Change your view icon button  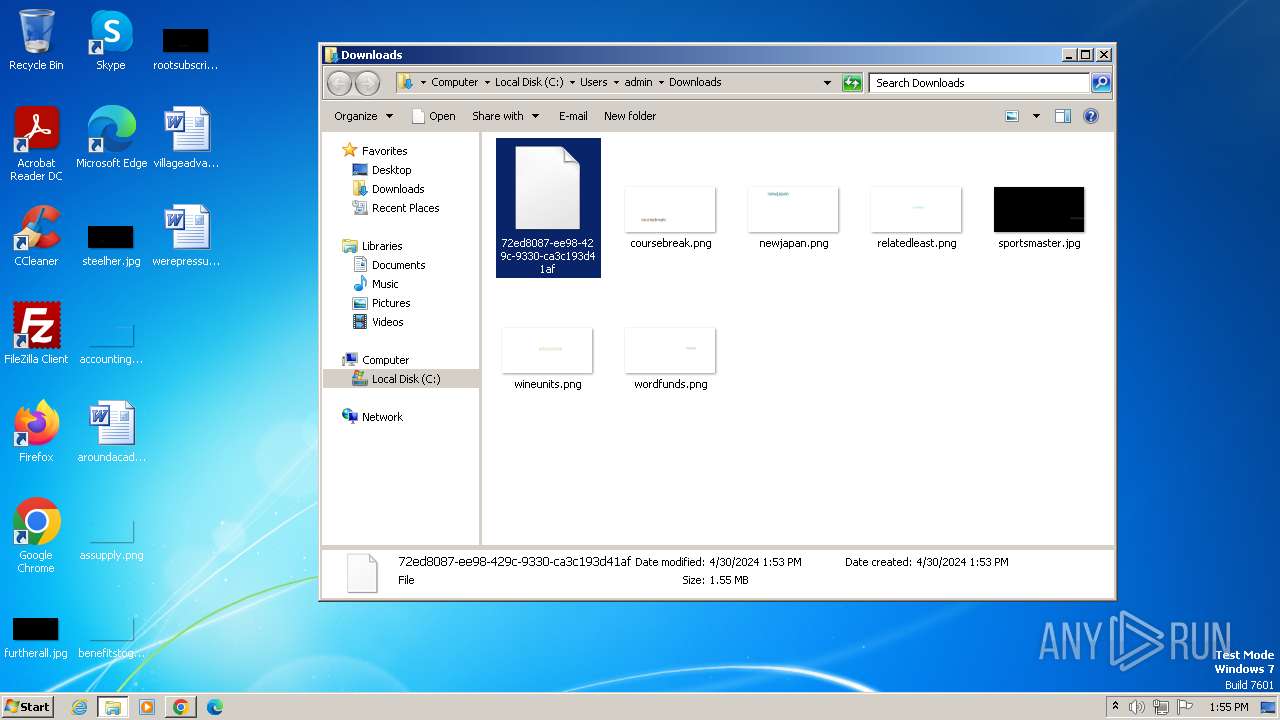pyautogui.click(x=1012, y=116)
